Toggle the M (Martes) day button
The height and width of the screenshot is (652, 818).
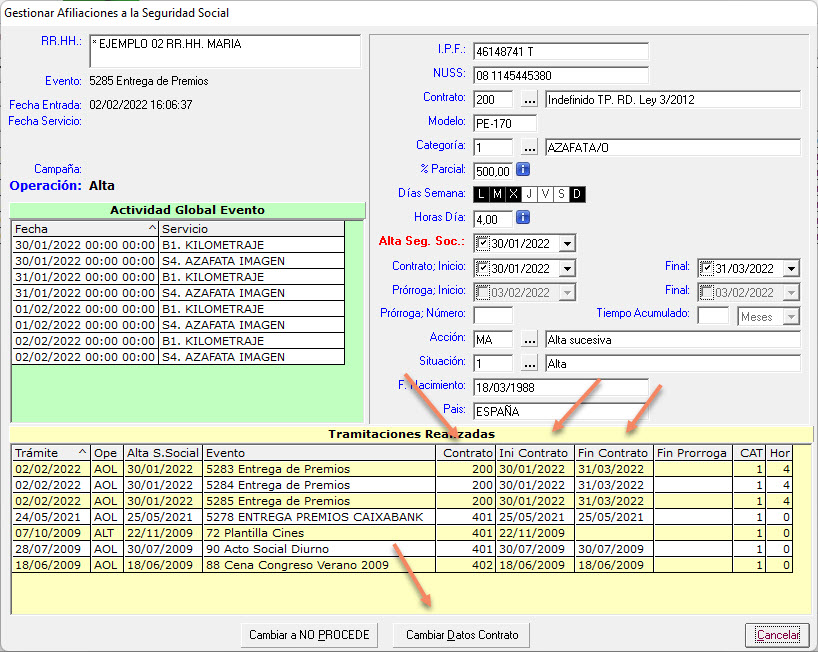[497, 194]
